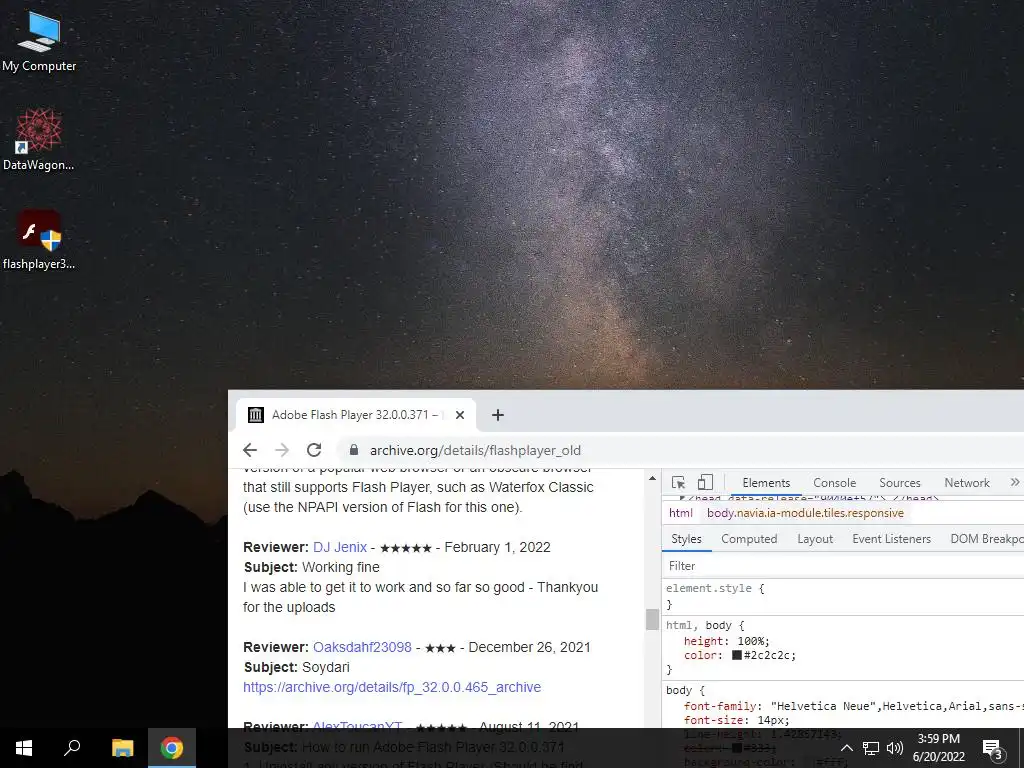The image size is (1024, 768).
Task: Switch to the Console panel
Action: point(835,483)
